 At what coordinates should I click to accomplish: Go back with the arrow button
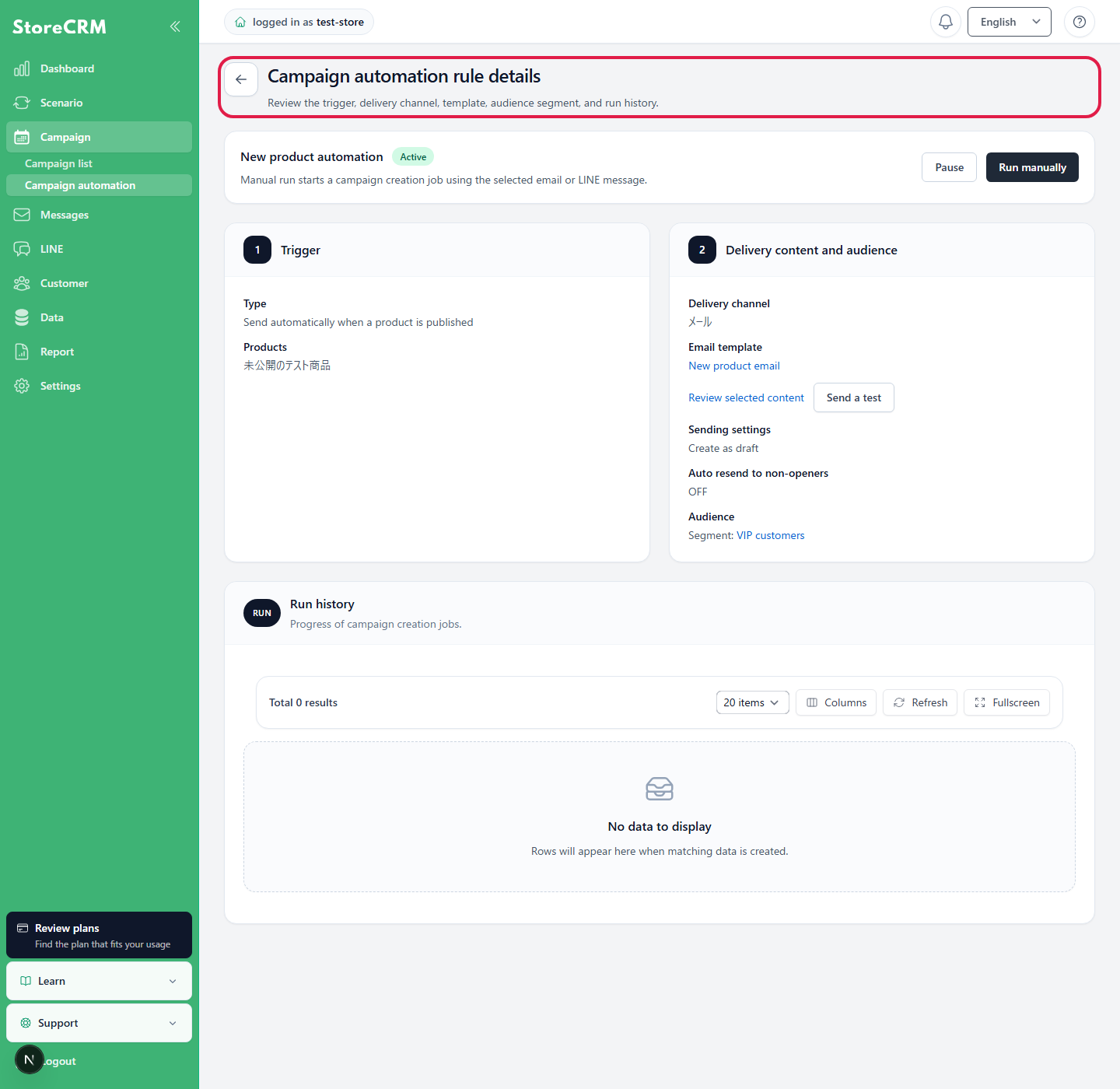[241, 79]
